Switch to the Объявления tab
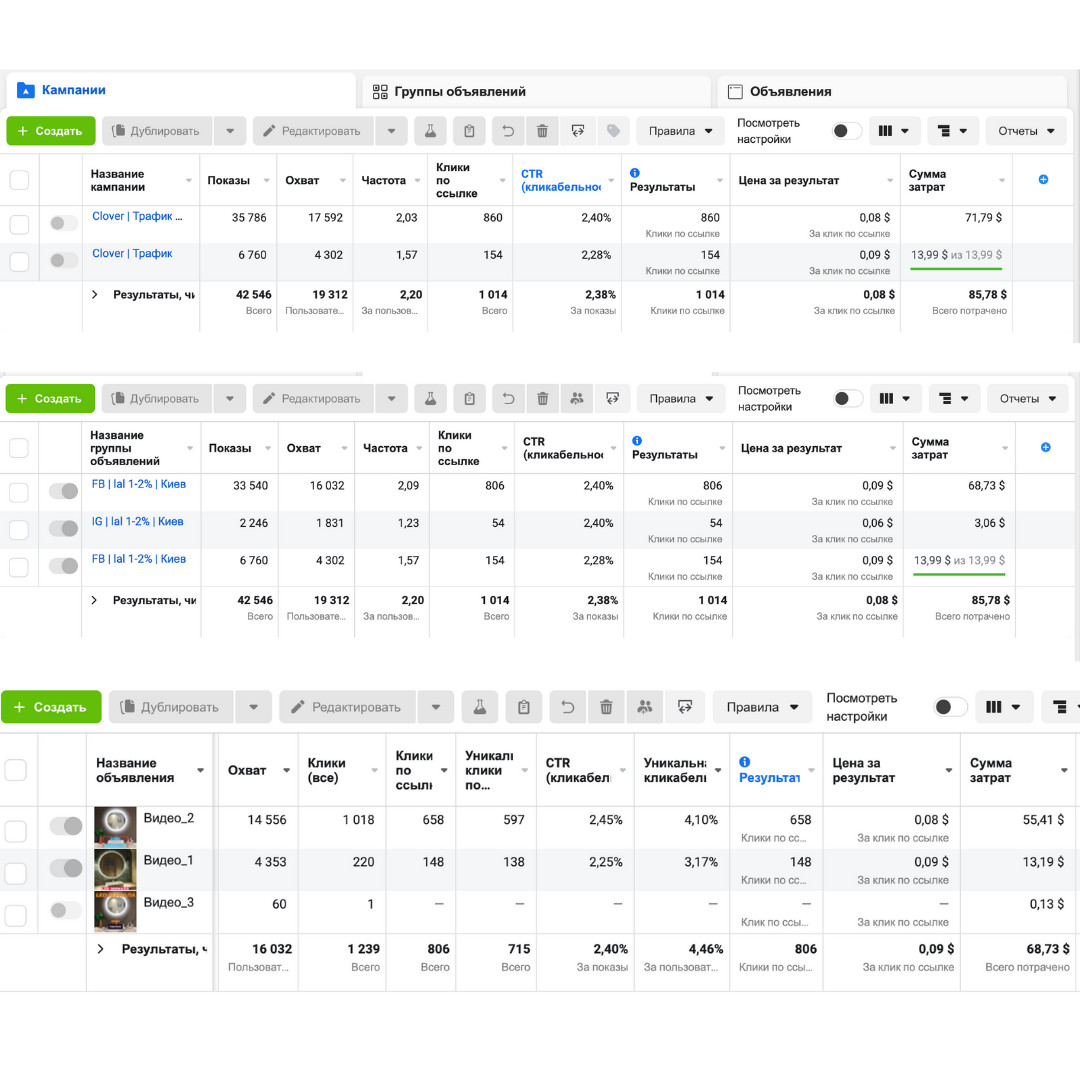Screen dimensions: 1080x1080 pyautogui.click(x=892, y=92)
